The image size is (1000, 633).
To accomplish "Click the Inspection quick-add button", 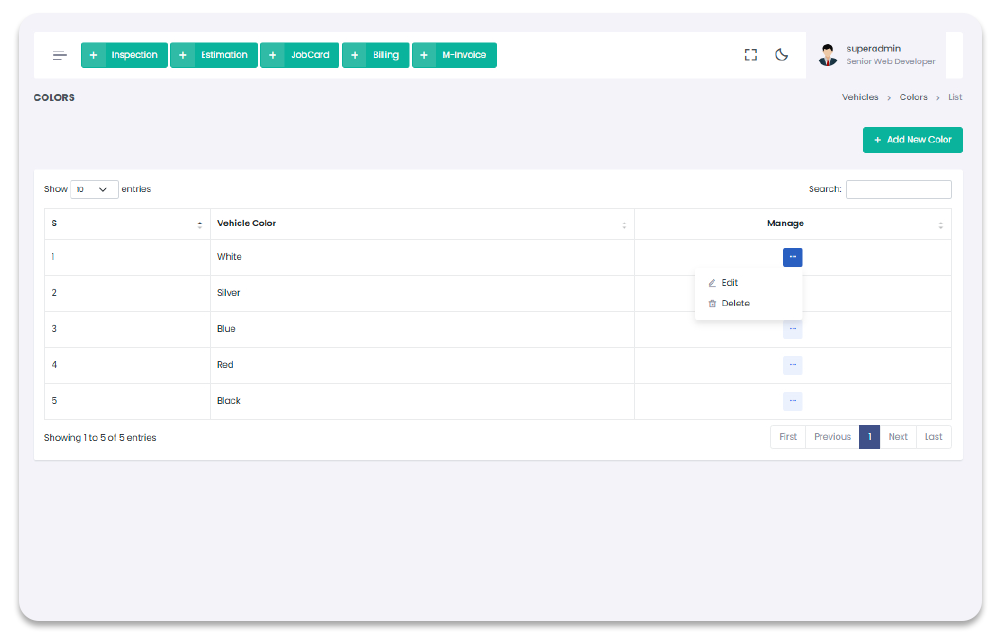I will click(x=122, y=55).
